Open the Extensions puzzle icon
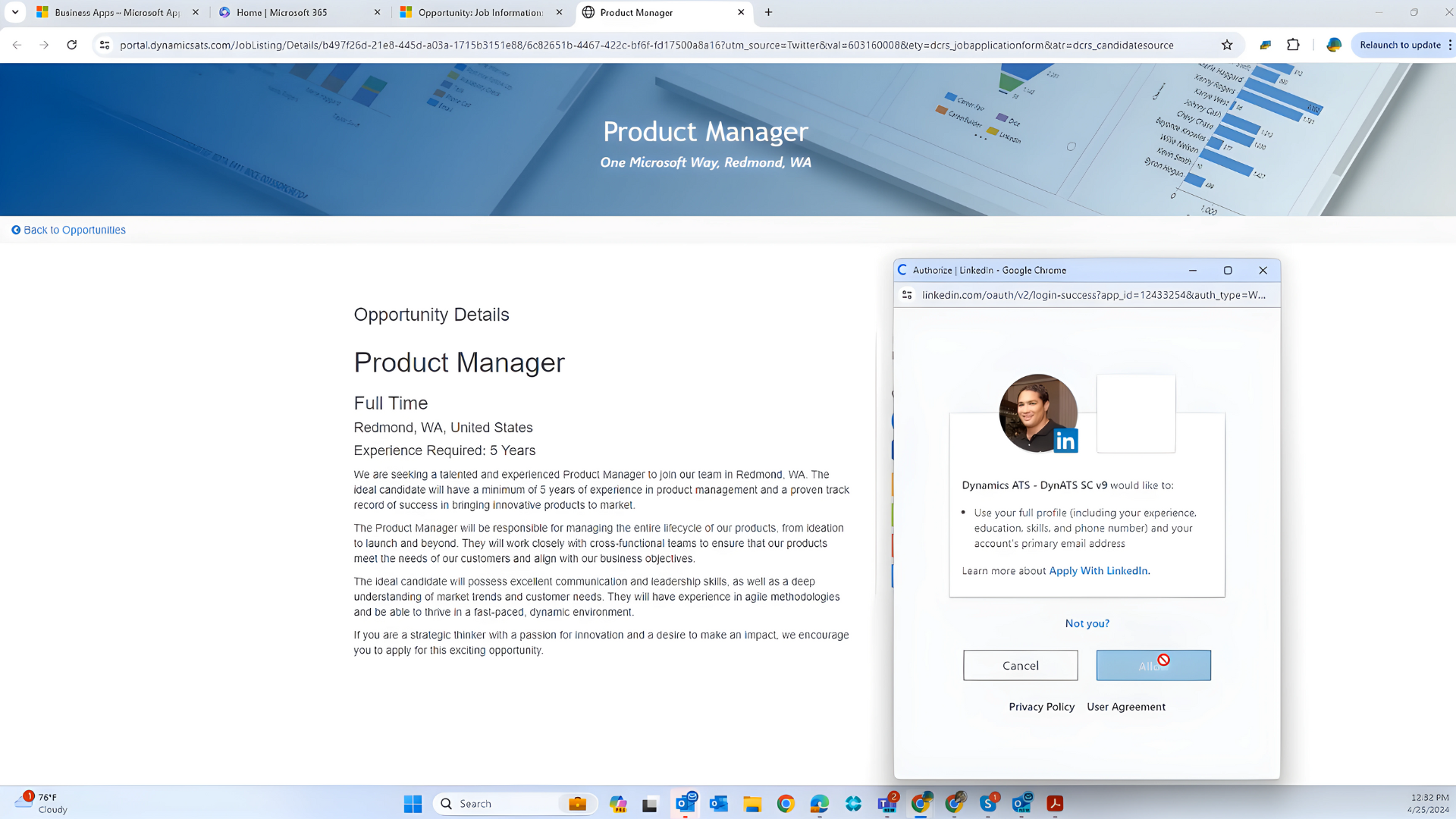 point(1294,45)
